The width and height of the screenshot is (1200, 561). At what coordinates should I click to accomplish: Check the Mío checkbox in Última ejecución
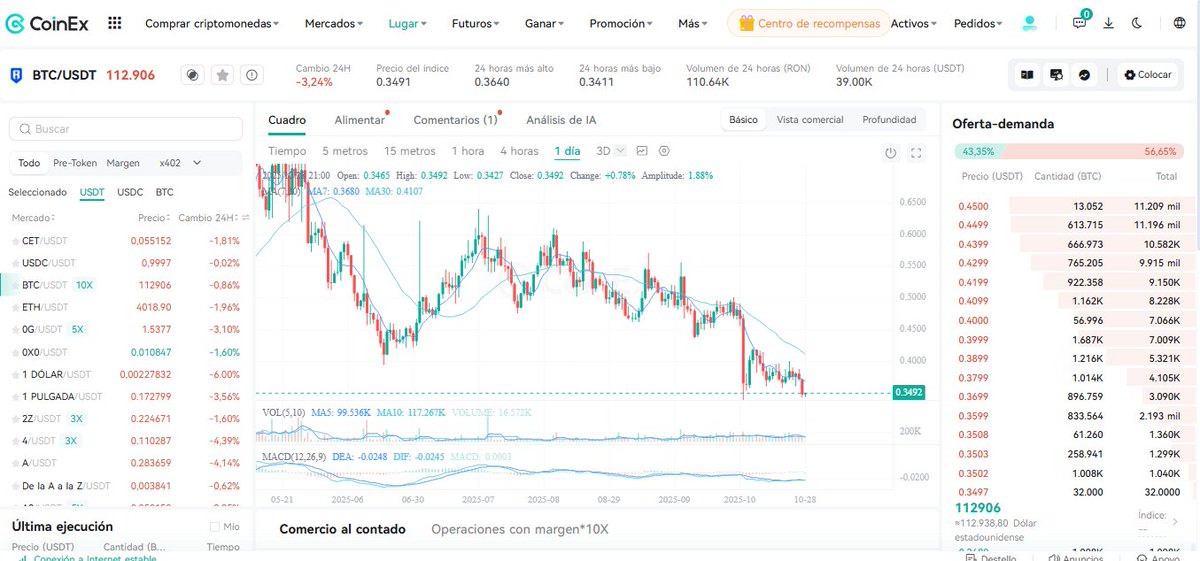tap(215, 527)
